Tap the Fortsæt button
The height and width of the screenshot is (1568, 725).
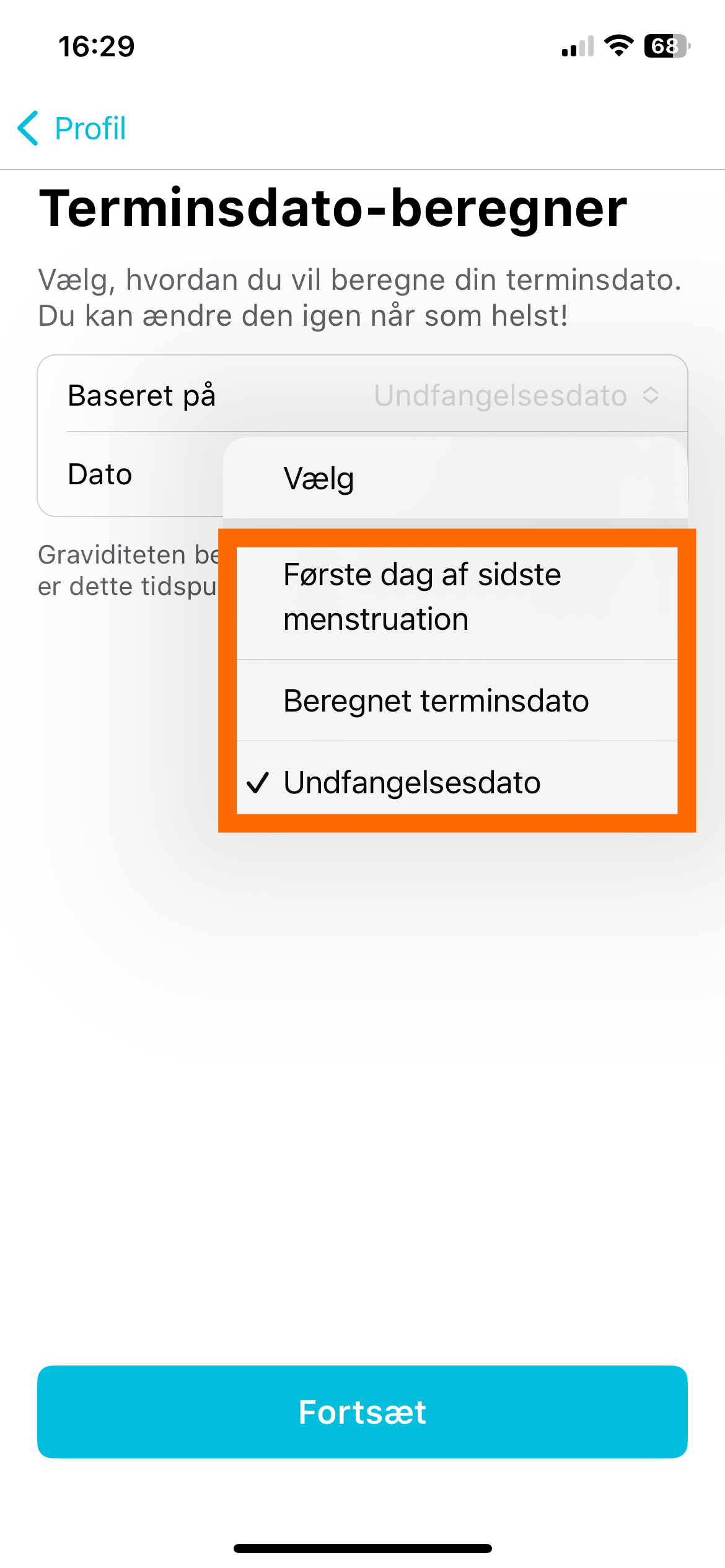click(x=362, y=1411)
